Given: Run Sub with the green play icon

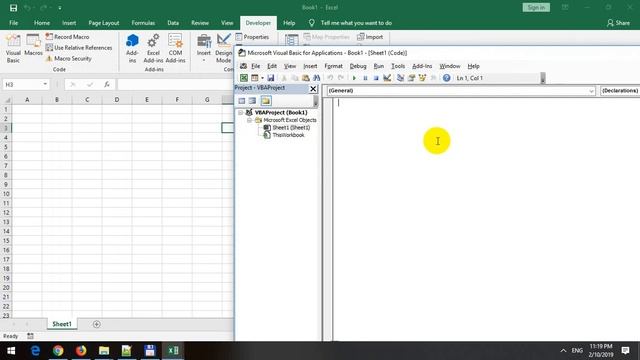Looking at the screenshot, I should [x=354, y=78].
